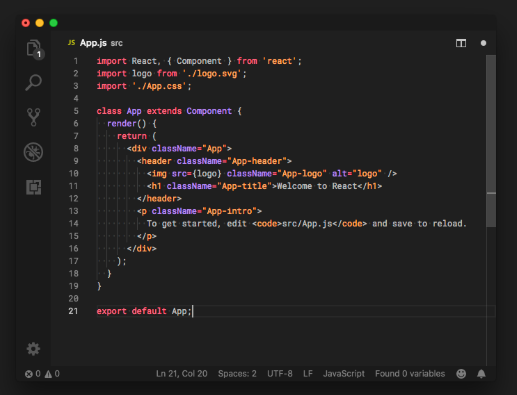Minimize the window with the yellow button
Screen dimensions: 517x395
tap(40, 23)
